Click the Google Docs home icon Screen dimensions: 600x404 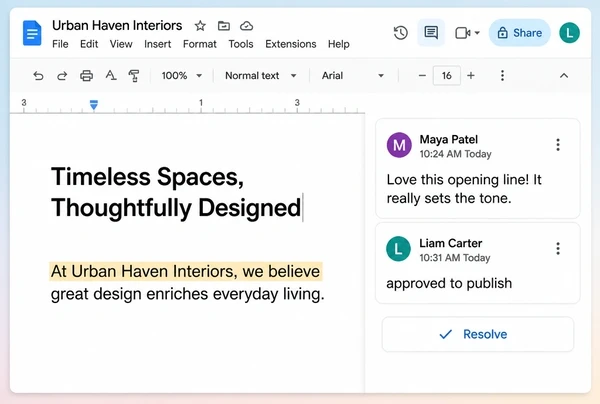[x=32, y=33]
